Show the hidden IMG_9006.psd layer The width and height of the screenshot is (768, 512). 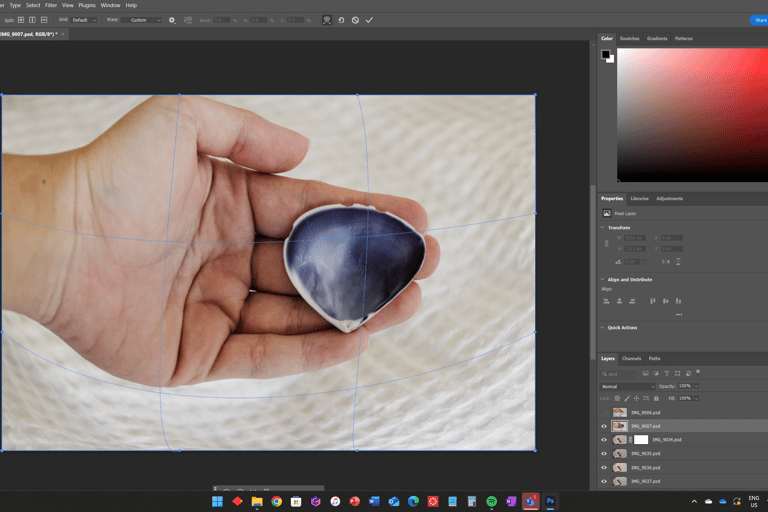point(604,412)
